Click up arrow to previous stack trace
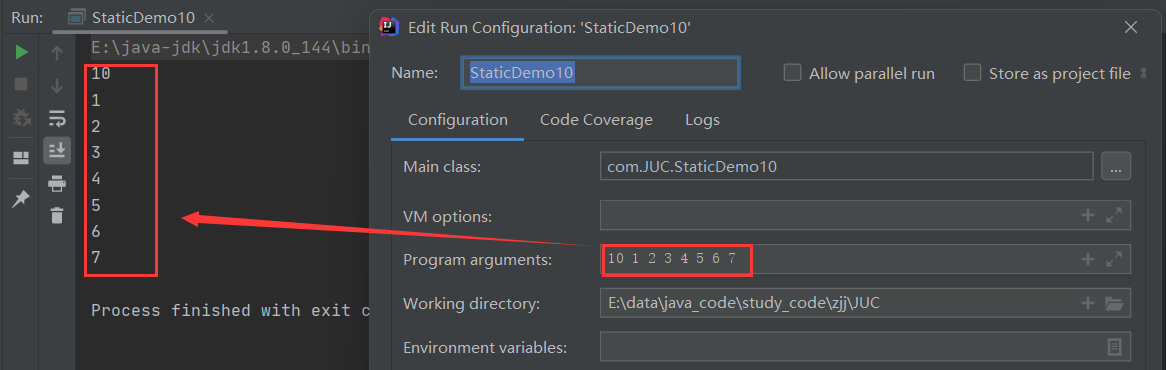Screen dimensions: 1166x370 57,53
